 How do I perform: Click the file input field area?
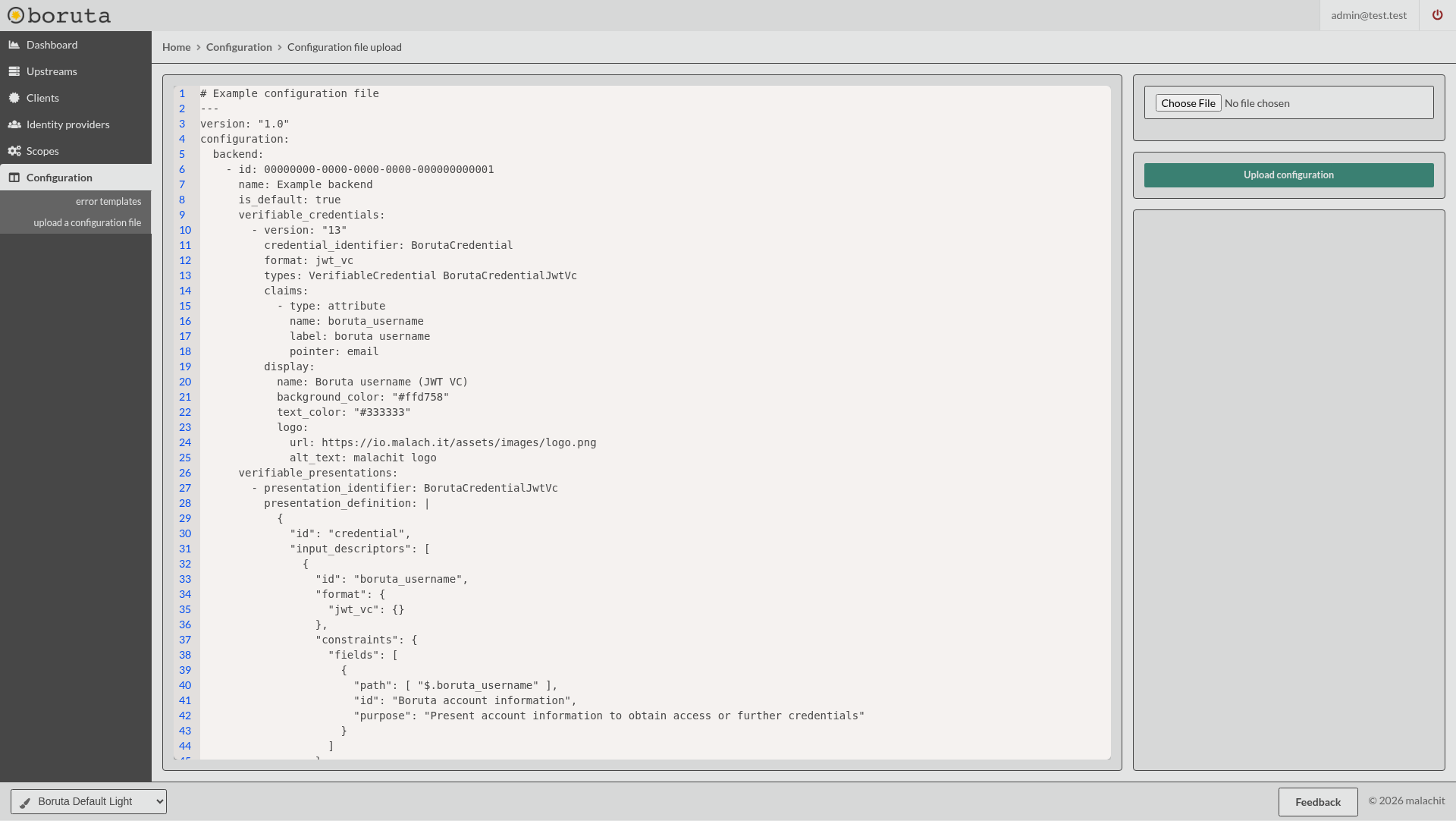pos(1288,102)
